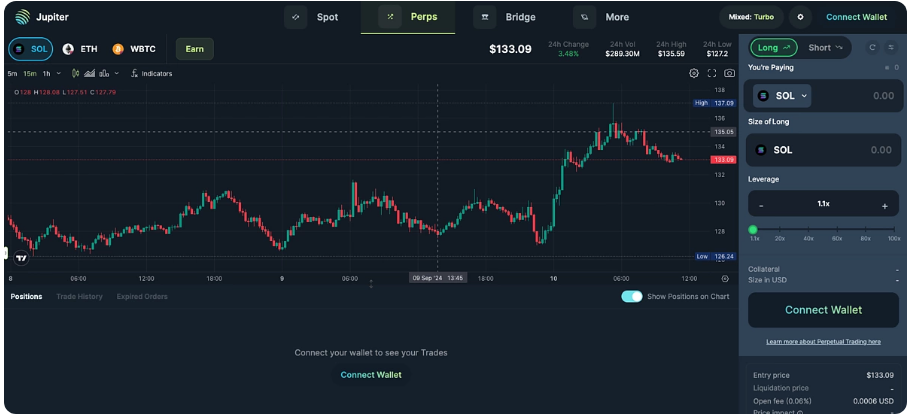Open the Trade History tab

(79, 297)
